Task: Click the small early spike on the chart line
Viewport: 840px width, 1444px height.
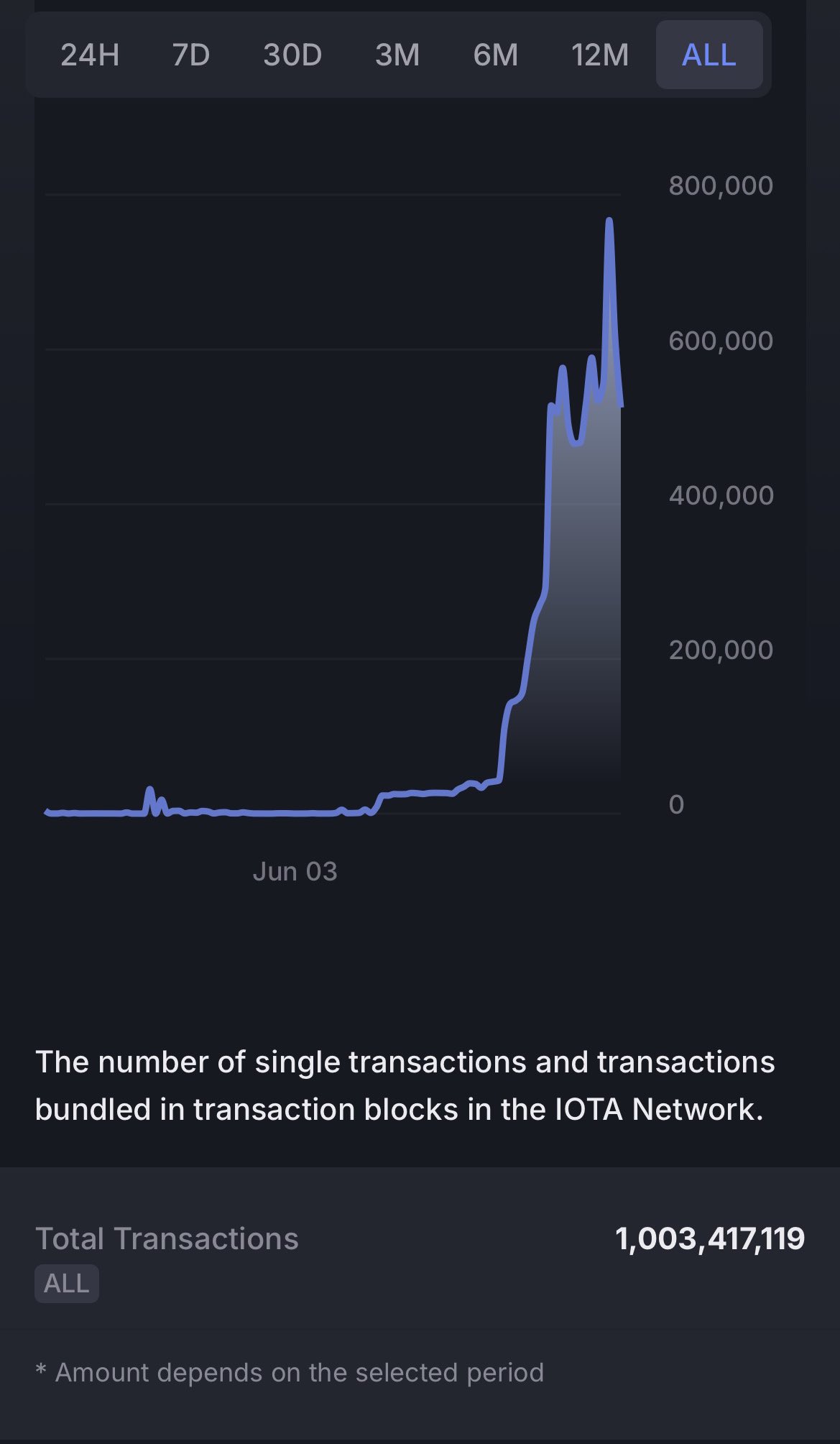Action: pyautogui.click(x=149, y=791)
